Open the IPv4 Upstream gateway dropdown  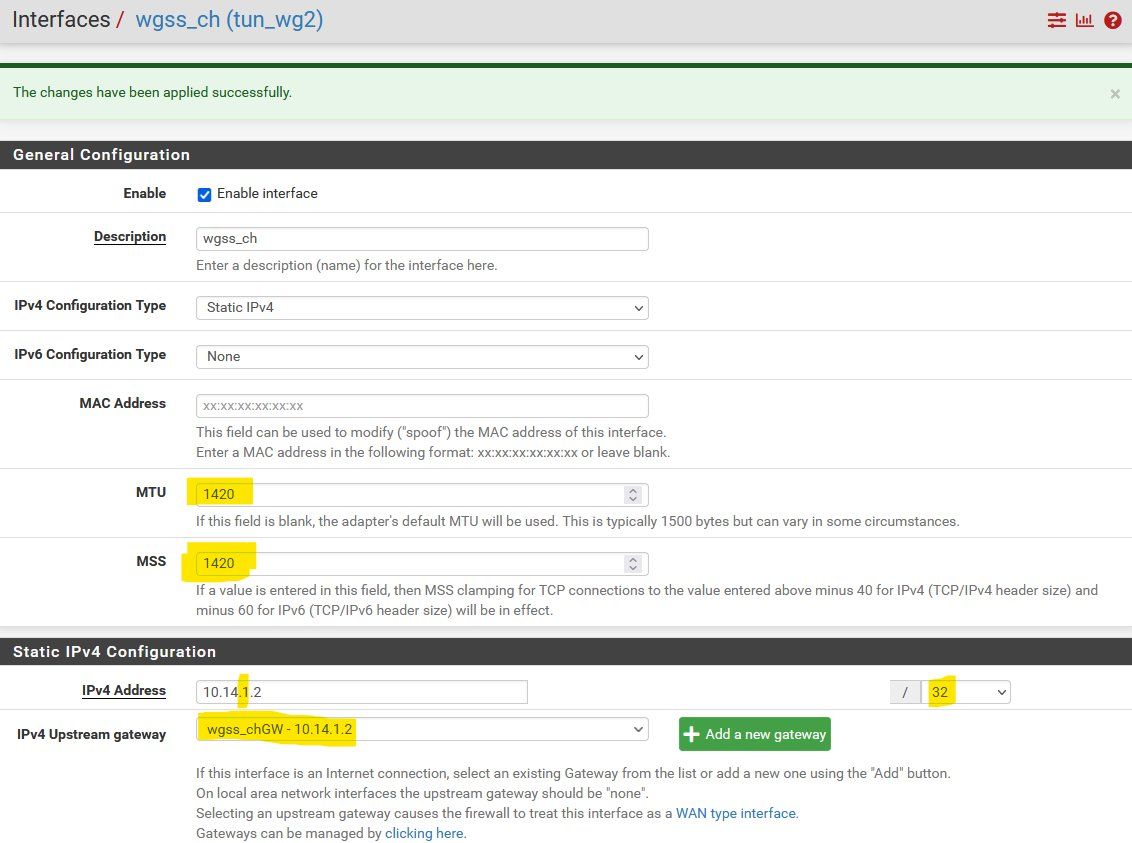(x=422, y=729)
